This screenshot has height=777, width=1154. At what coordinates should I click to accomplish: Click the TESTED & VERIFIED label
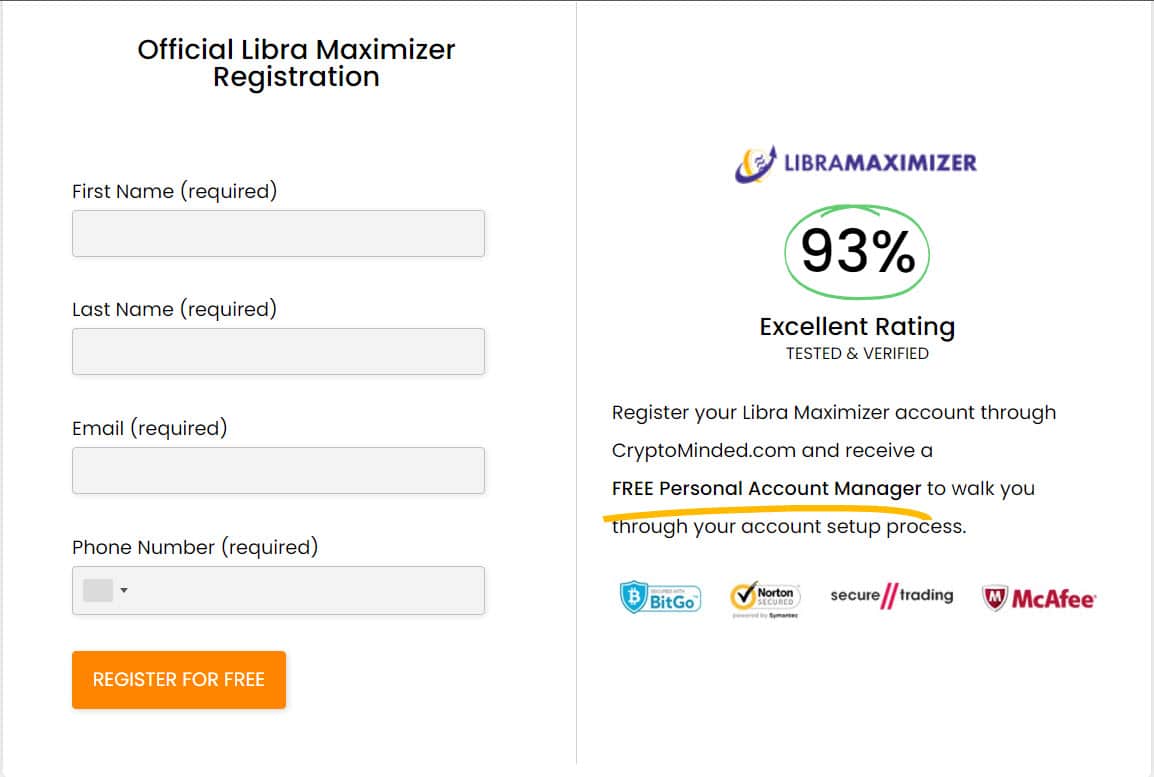pos(857,354)
